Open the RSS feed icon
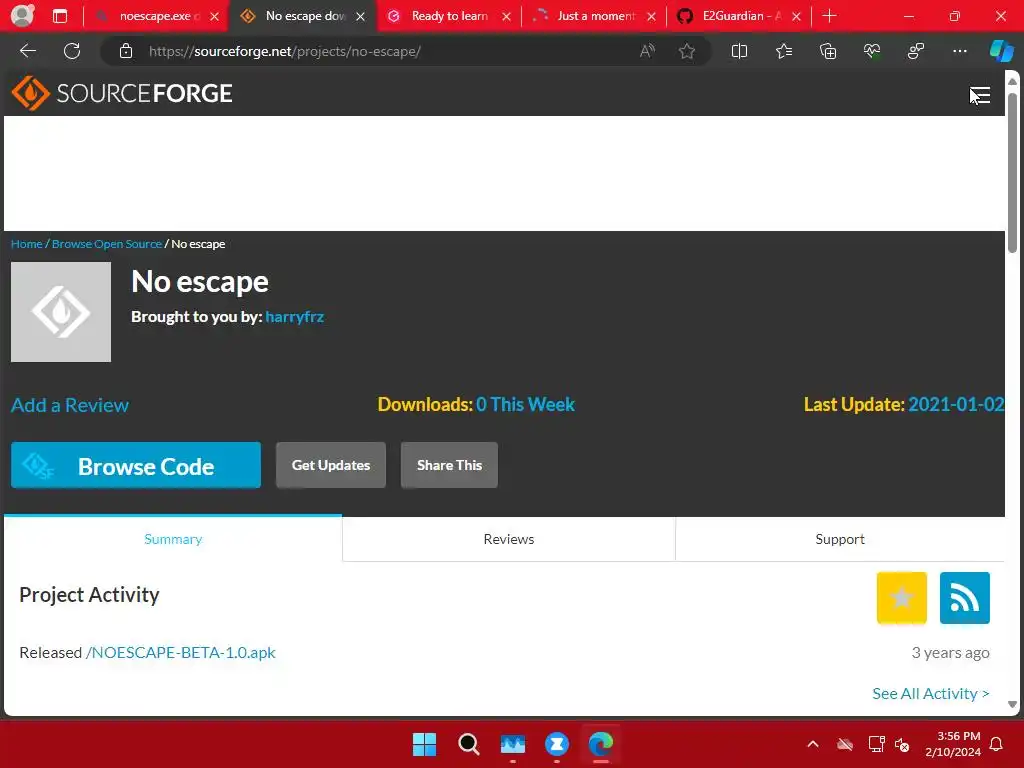 (965, 598)
